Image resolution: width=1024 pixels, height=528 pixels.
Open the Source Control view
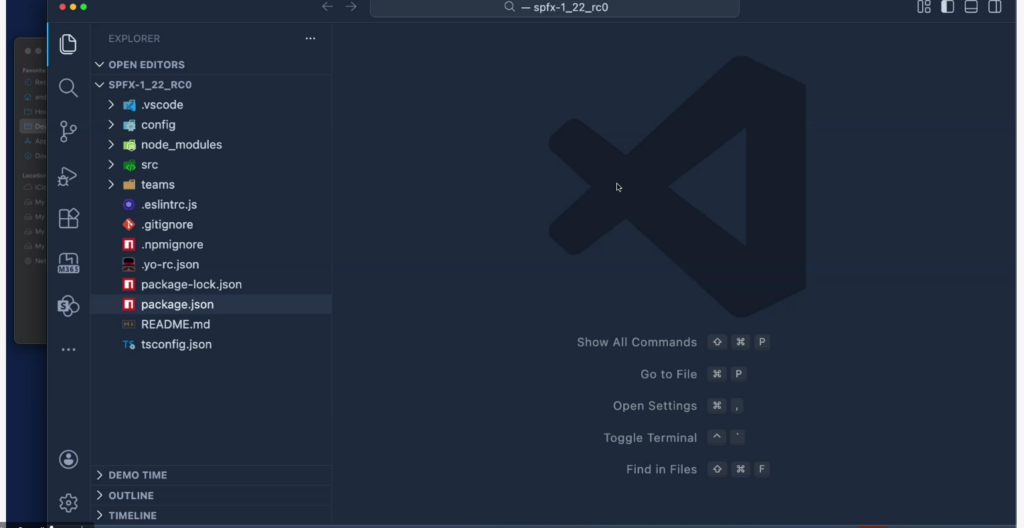click(x=68, y=131)
